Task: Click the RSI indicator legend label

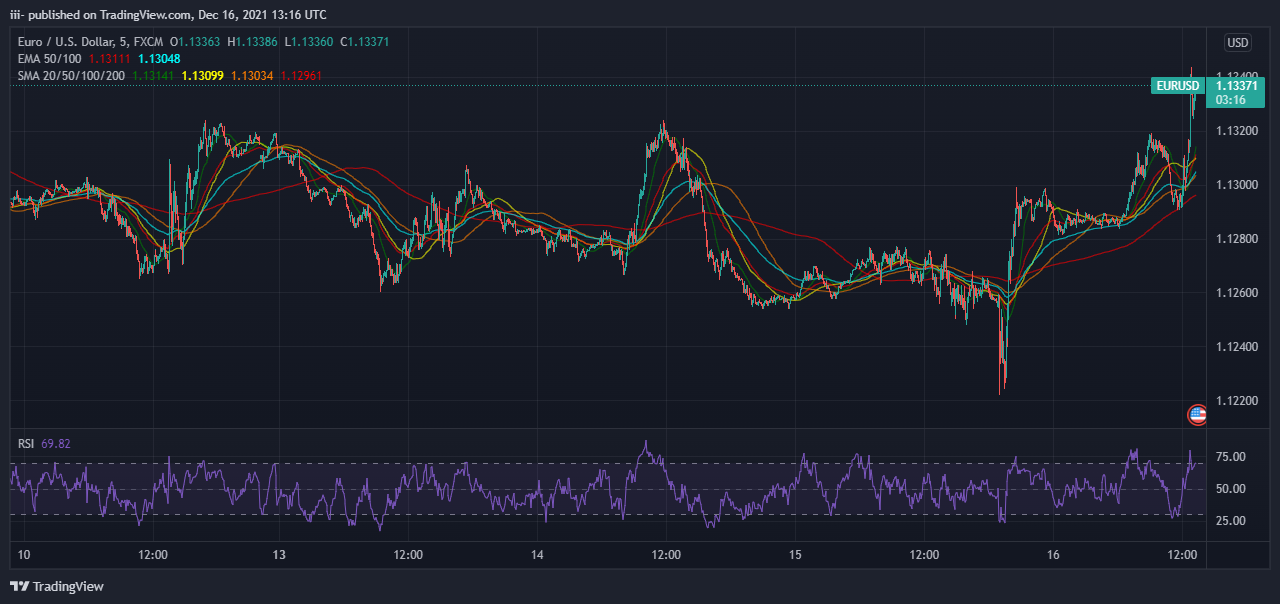Action: [x=26, y=443]
